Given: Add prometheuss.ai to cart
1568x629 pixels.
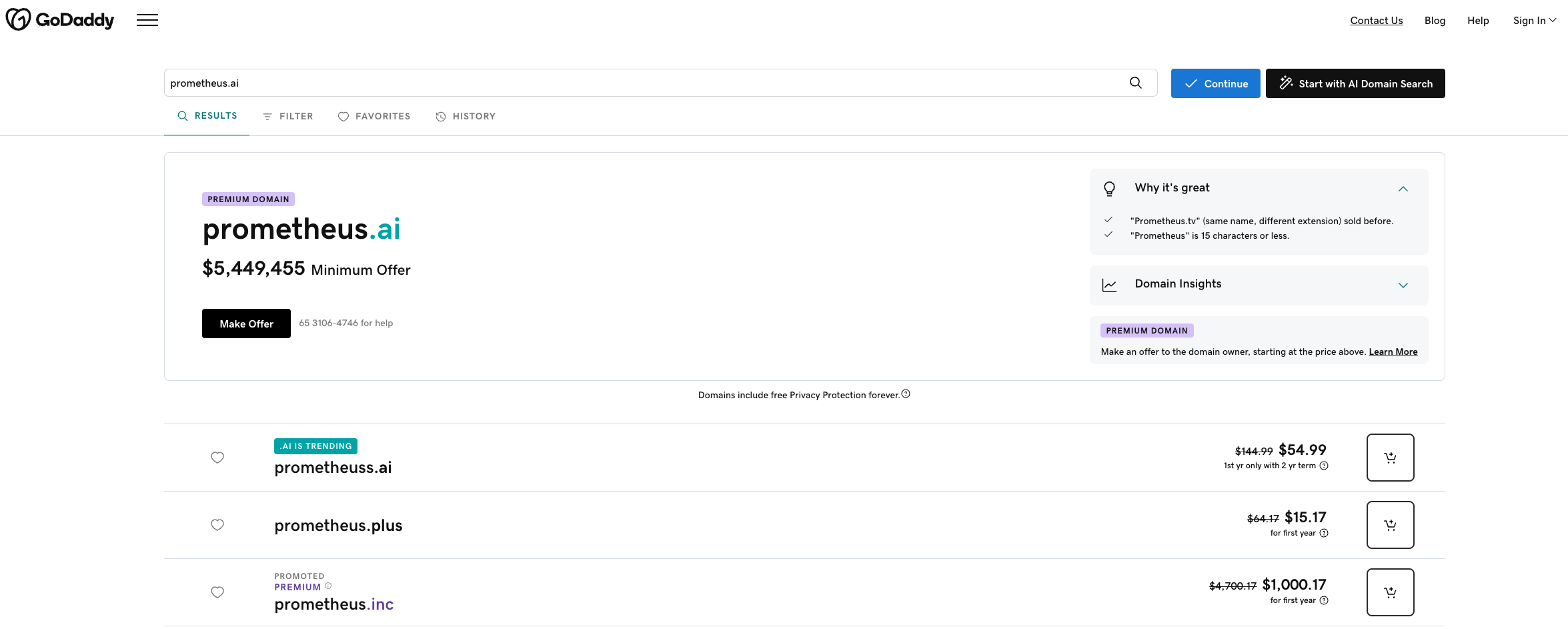Looking at the screenshot, I should pyautogui.click(x=1390, y=458).
